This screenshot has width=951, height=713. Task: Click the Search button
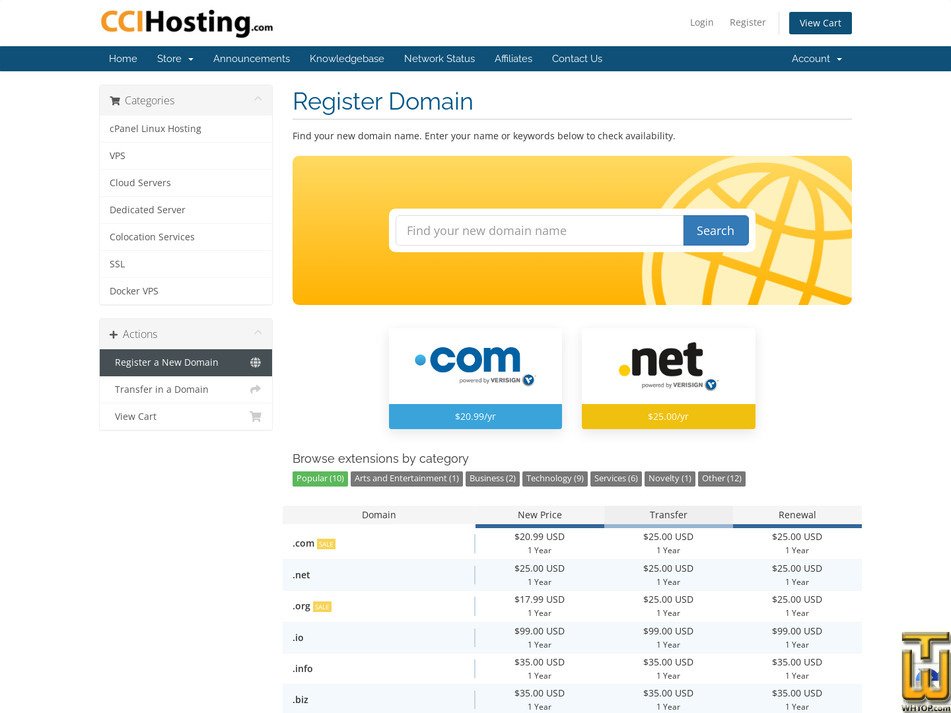pyautogui.click(x=715, y=230)
